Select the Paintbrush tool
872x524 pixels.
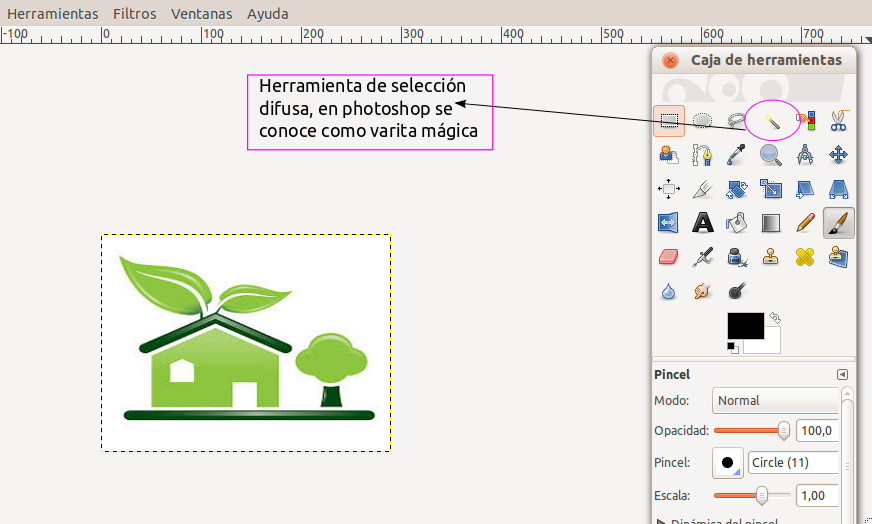[839, 223]
